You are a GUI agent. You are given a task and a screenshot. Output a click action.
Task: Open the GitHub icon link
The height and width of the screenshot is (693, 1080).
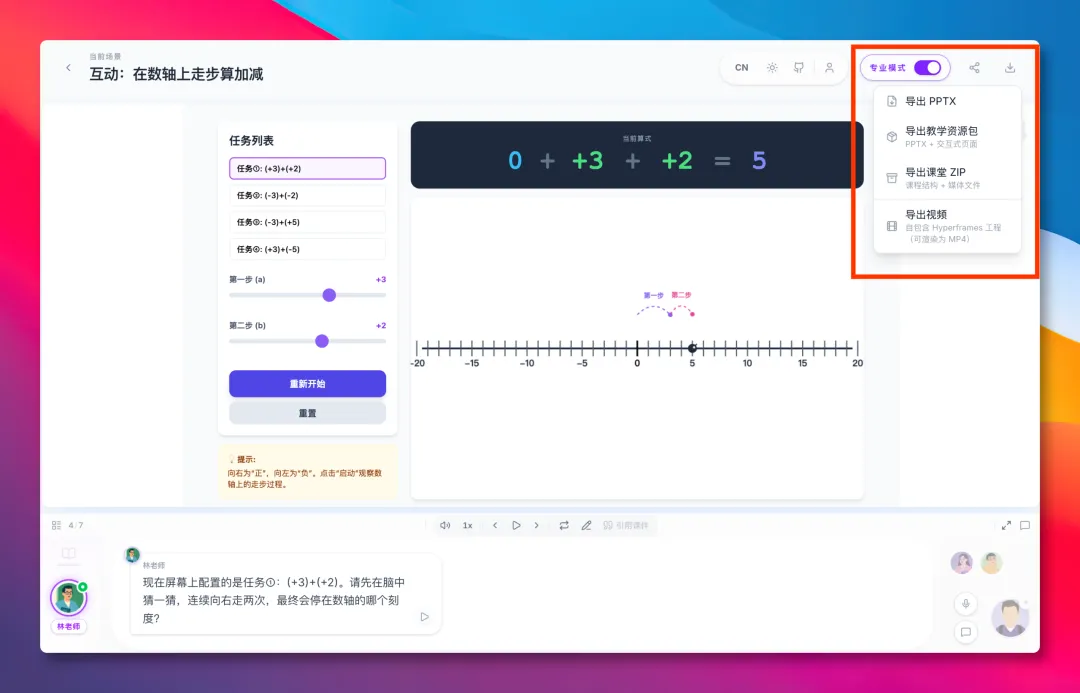[x=798, y=68]
